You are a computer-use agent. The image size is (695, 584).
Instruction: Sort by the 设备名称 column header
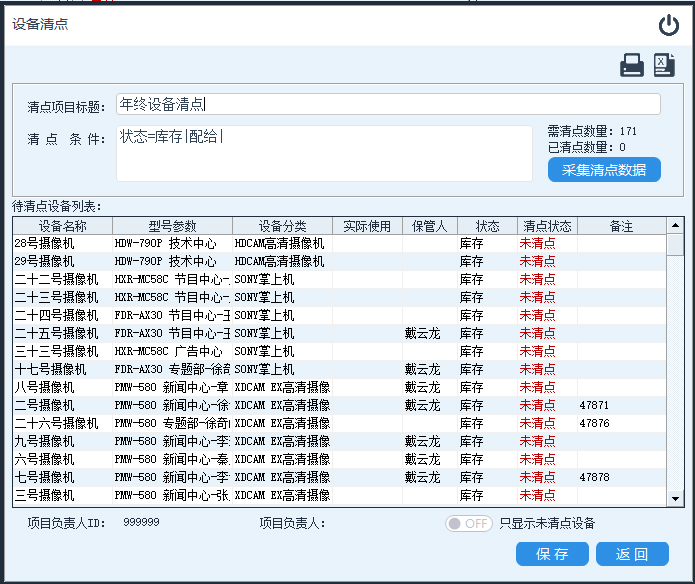click(63, 226)
